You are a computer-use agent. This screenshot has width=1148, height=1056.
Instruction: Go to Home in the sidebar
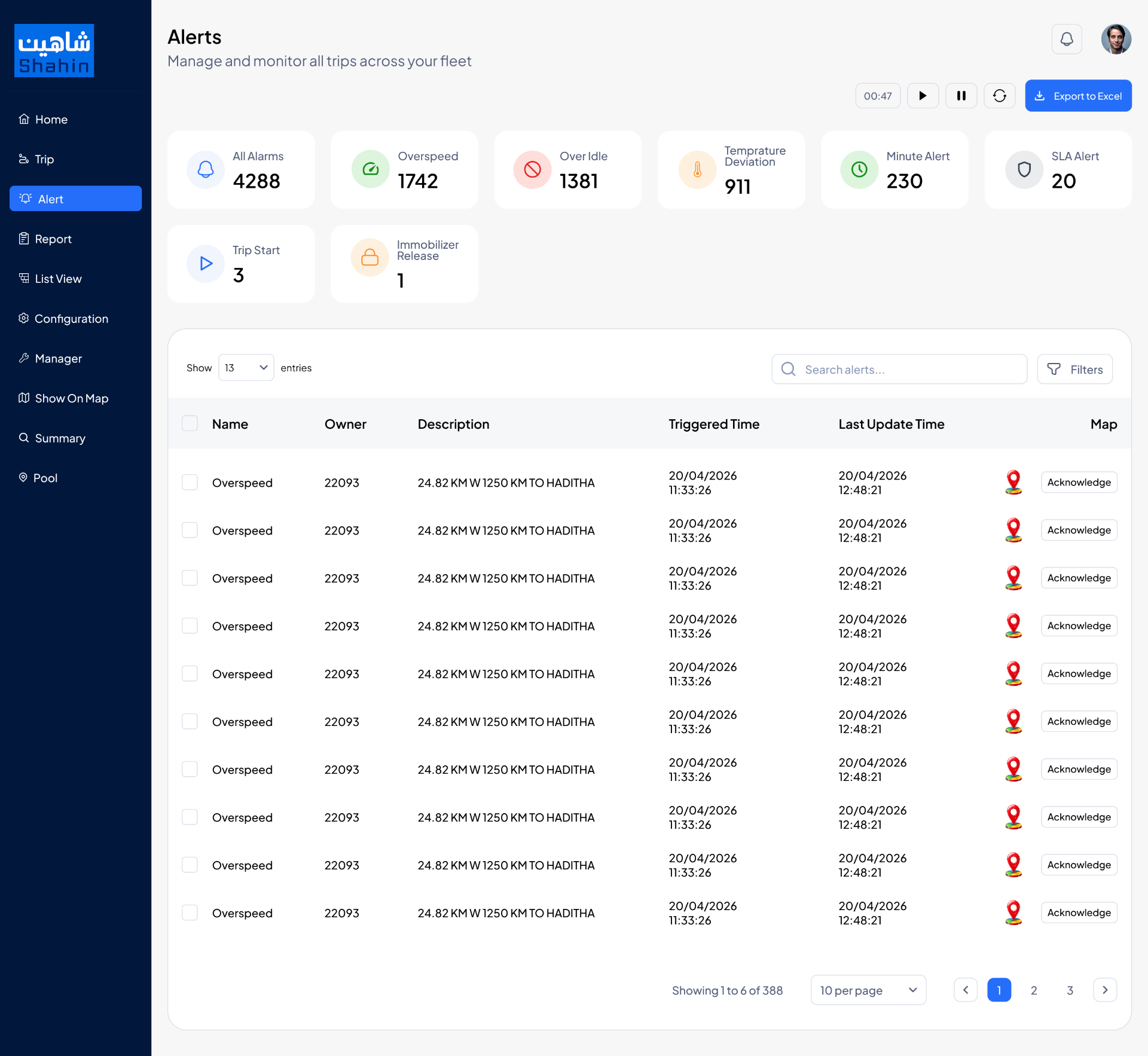[x=75, y=119]
